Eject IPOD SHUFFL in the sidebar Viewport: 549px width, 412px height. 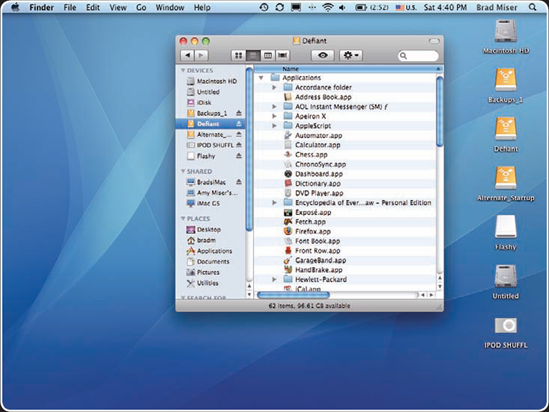pyautogui.click(x=239, y=145)
